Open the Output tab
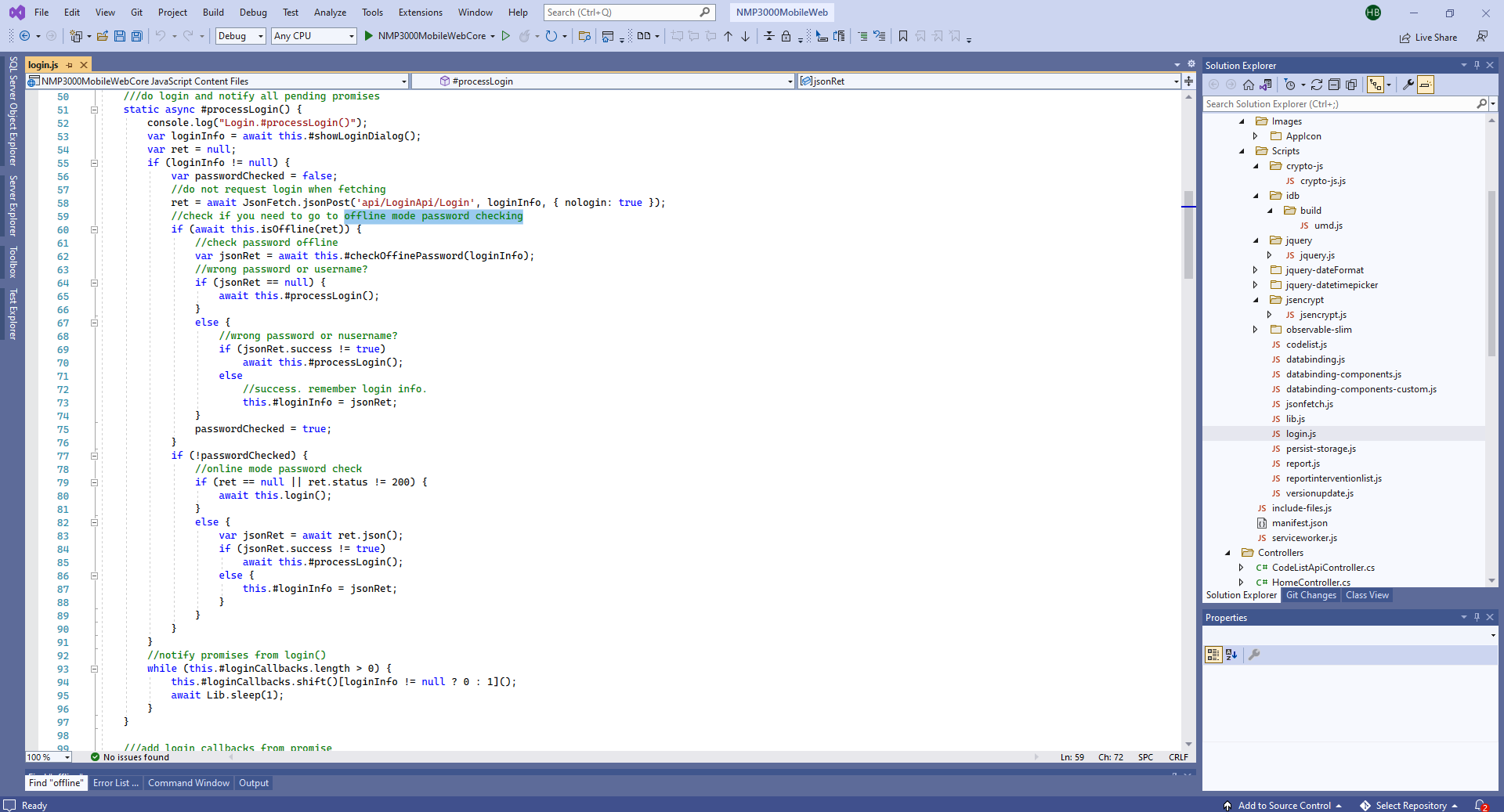The width and height of the screenshot is (1504, 812). click(x=254, y=783)
